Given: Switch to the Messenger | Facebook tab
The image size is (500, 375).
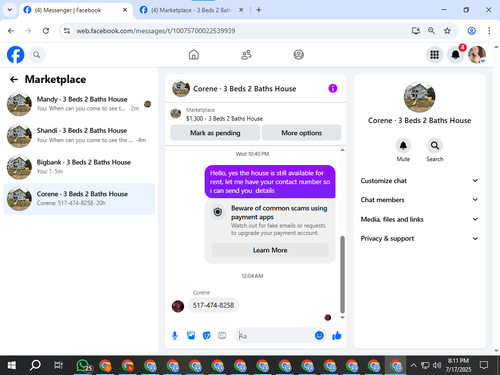Looking at the screenshot, I should [x=75, y=10].
